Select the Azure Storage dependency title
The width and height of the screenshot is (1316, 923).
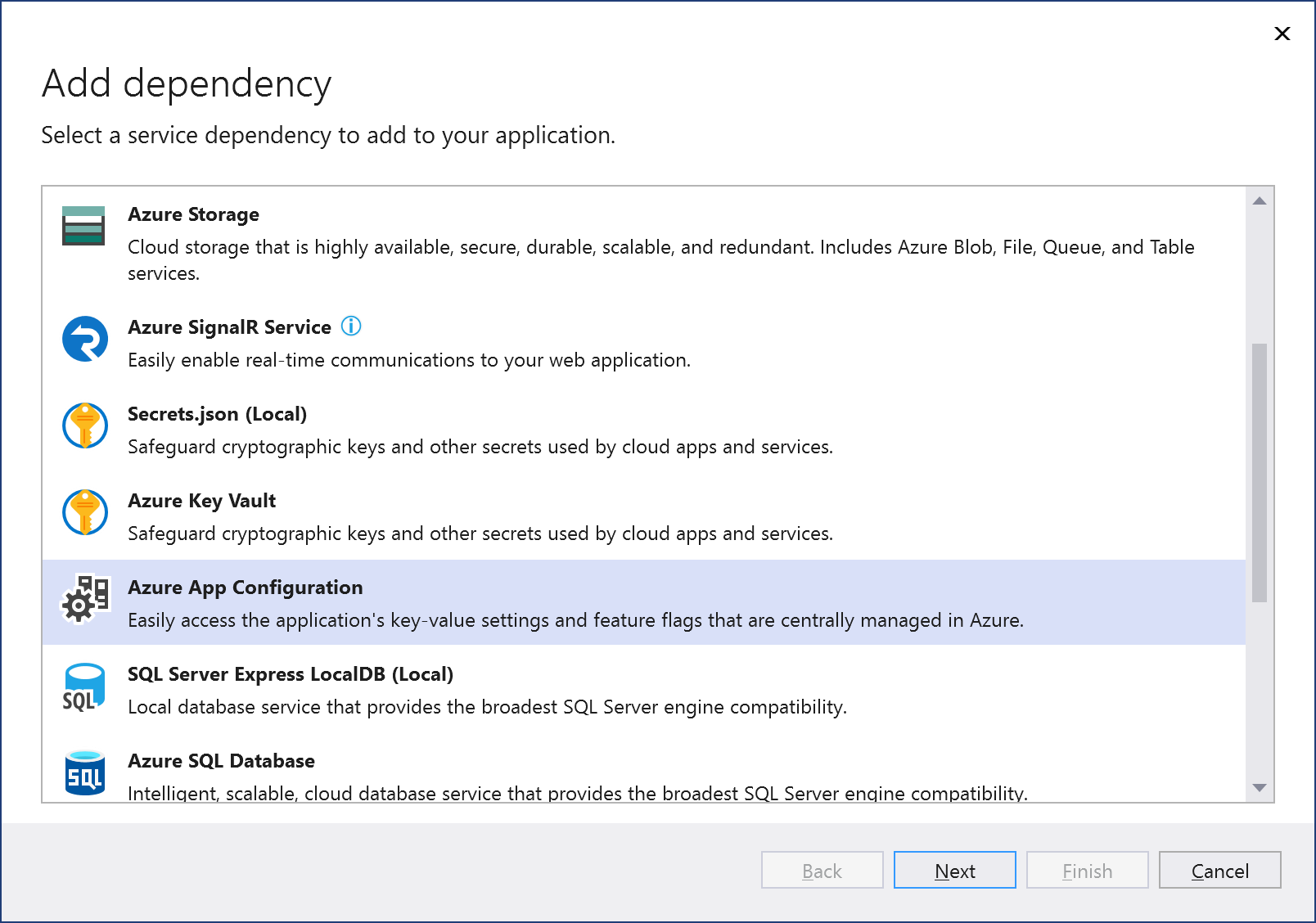pos(193,214)
